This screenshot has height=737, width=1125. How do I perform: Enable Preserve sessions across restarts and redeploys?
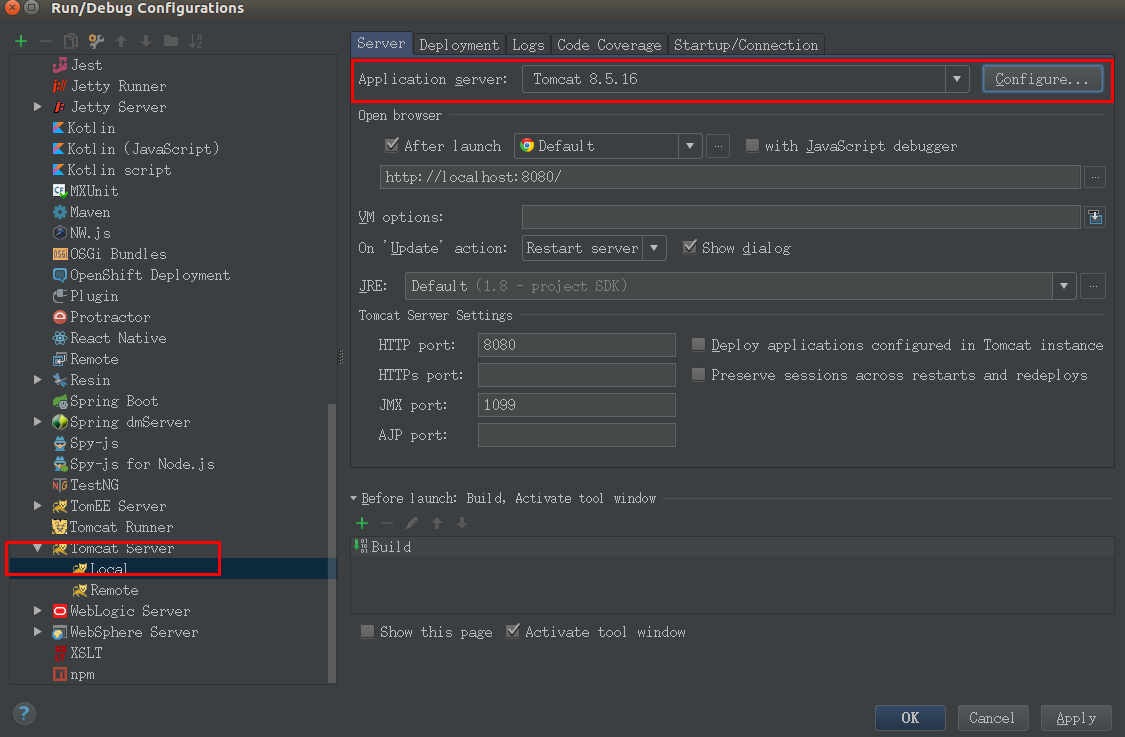(x=698, y=375)
